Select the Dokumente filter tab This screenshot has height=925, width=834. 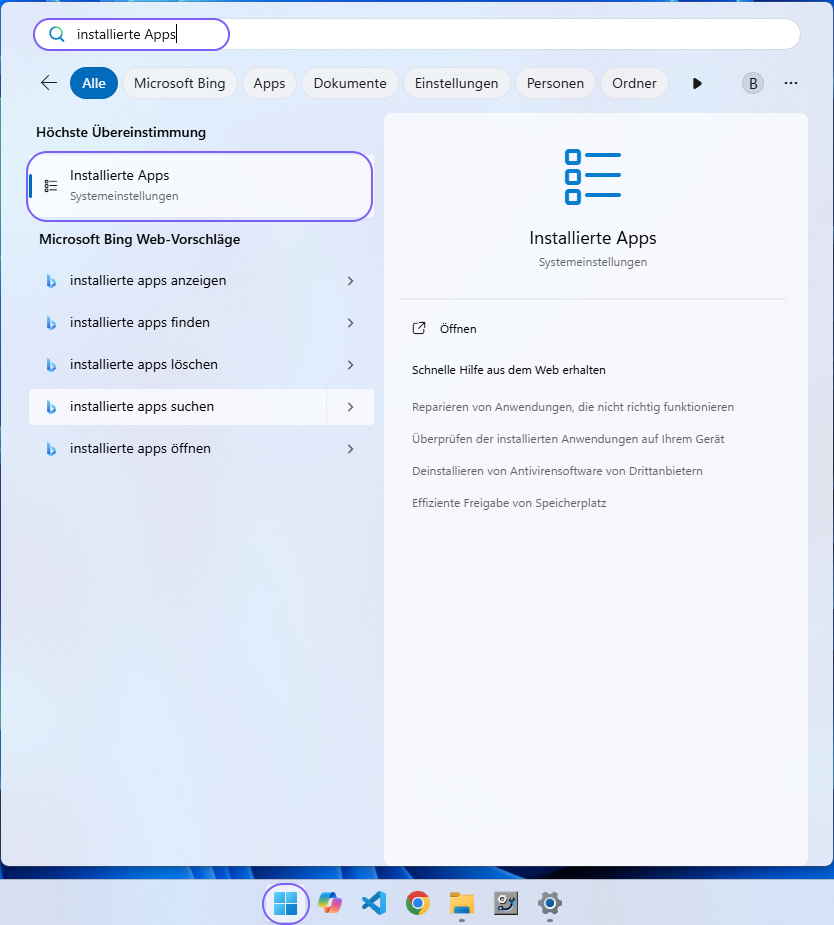pyautogui.click(x=349, y=83)
